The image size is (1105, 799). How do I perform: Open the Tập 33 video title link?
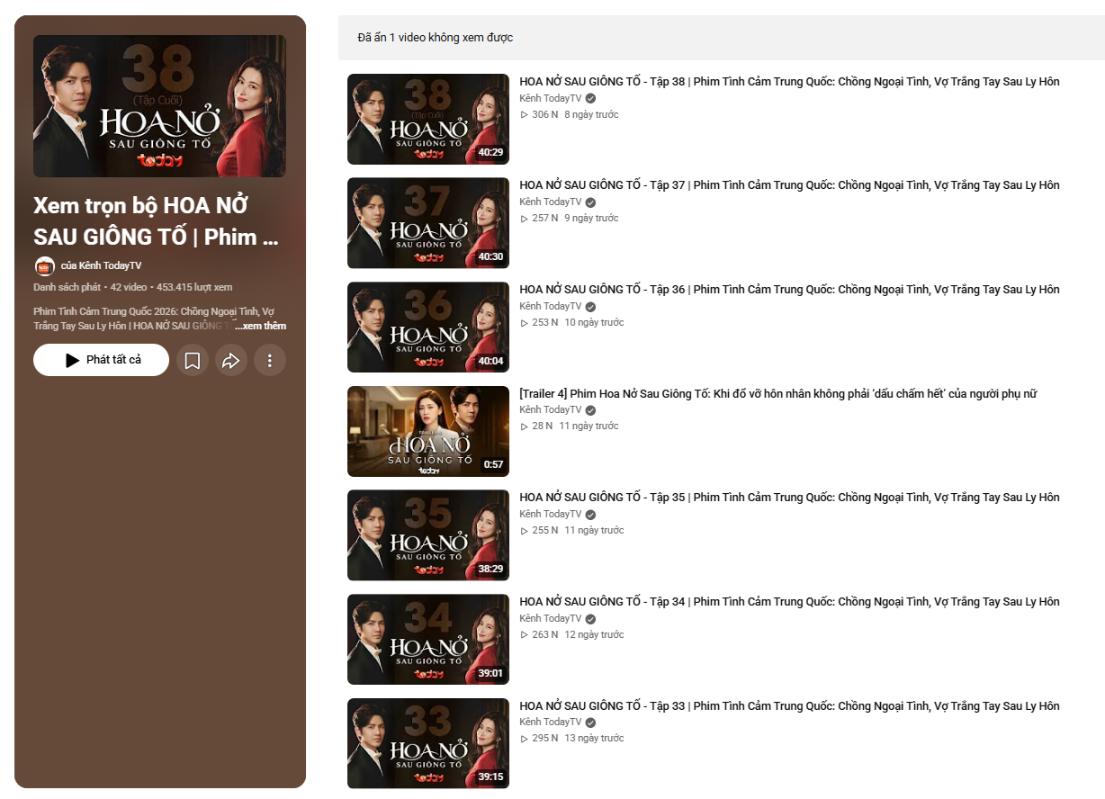point(789,705)
